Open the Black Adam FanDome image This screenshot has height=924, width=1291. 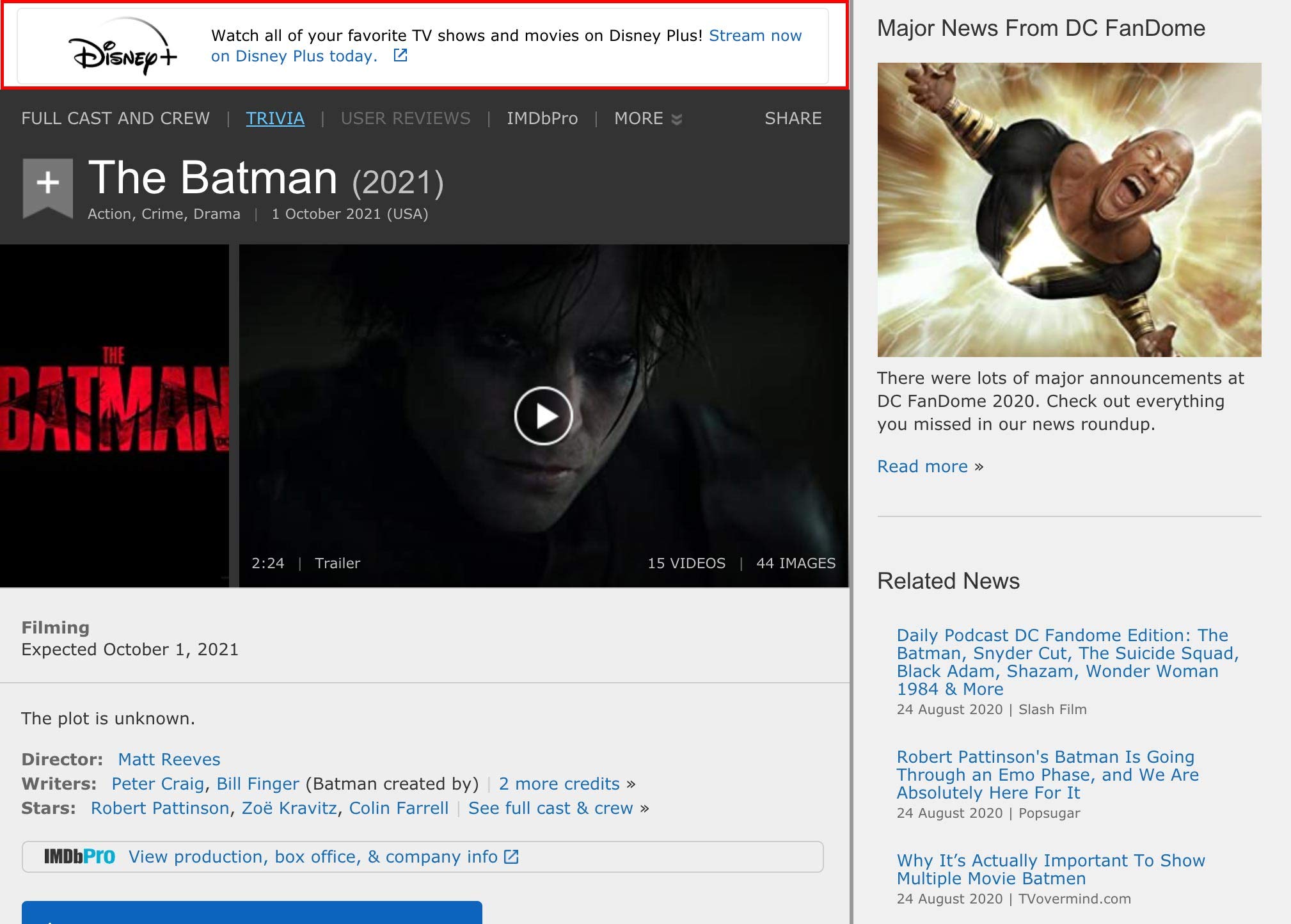click(1069, 210)
